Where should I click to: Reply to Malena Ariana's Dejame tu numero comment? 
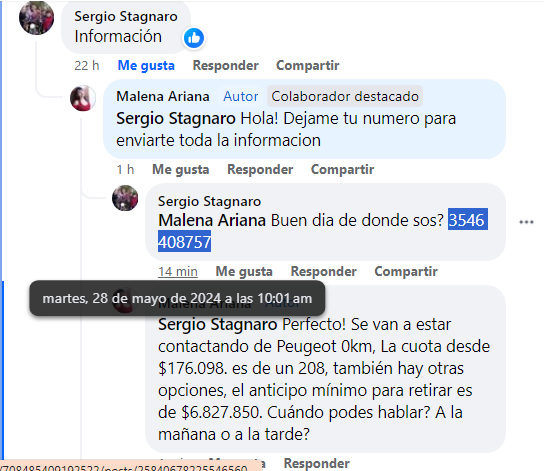[260, 169]
